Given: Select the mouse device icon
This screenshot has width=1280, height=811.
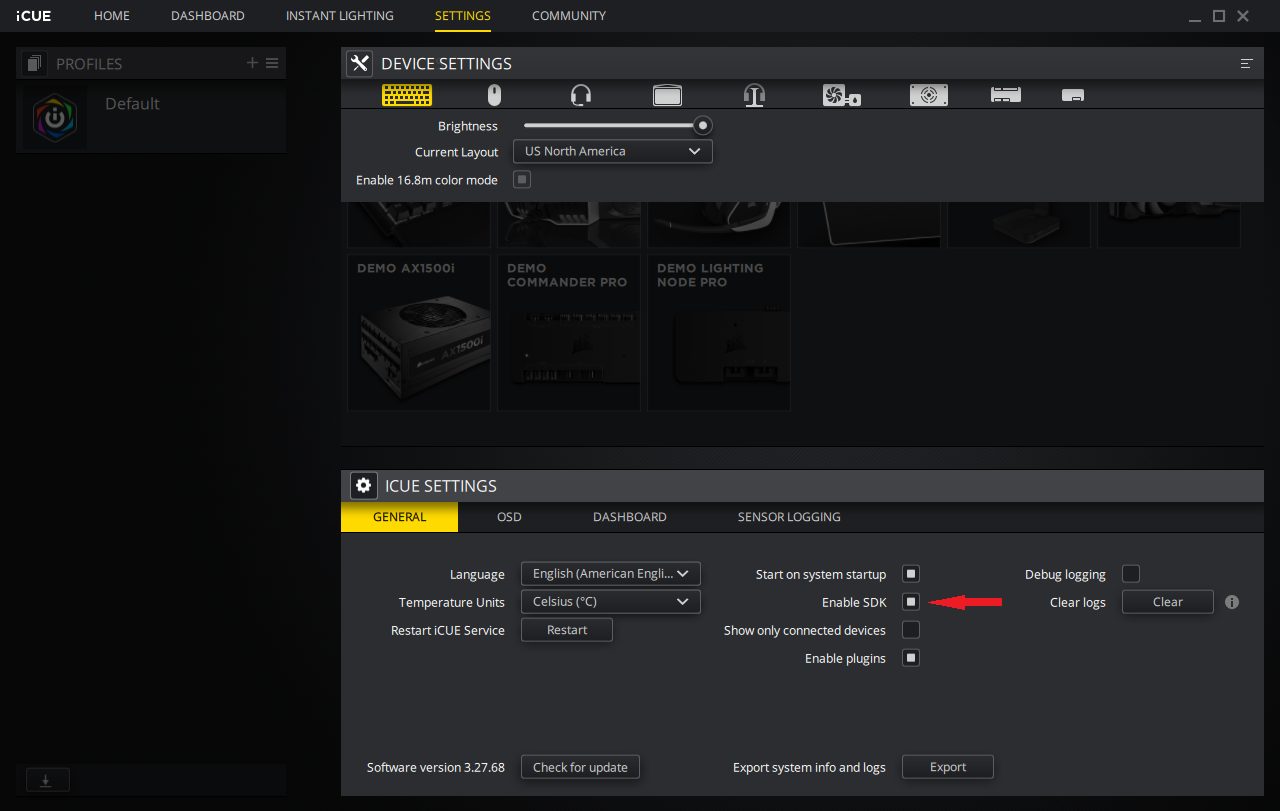Looking at the screenshot, I should (494, 95).
